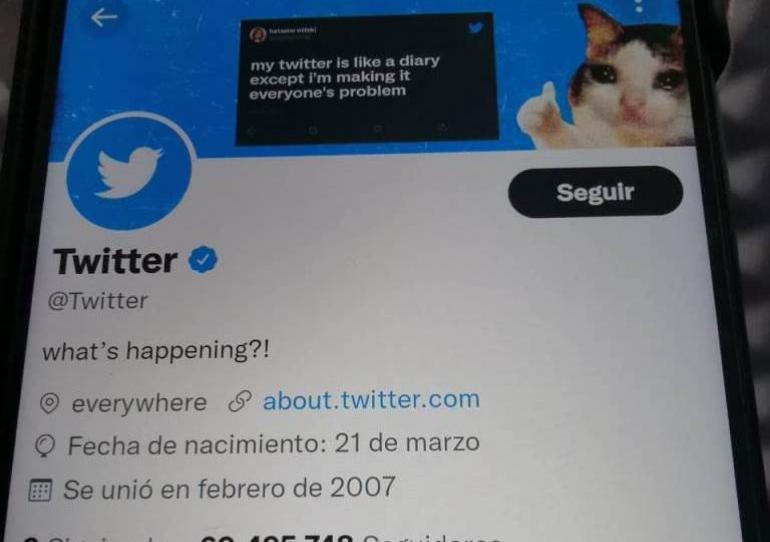Image resolution: width=770 pixels, height=542 pixels.
Task: Tap the calendar joined-date icon
Action: click(40, 490)
